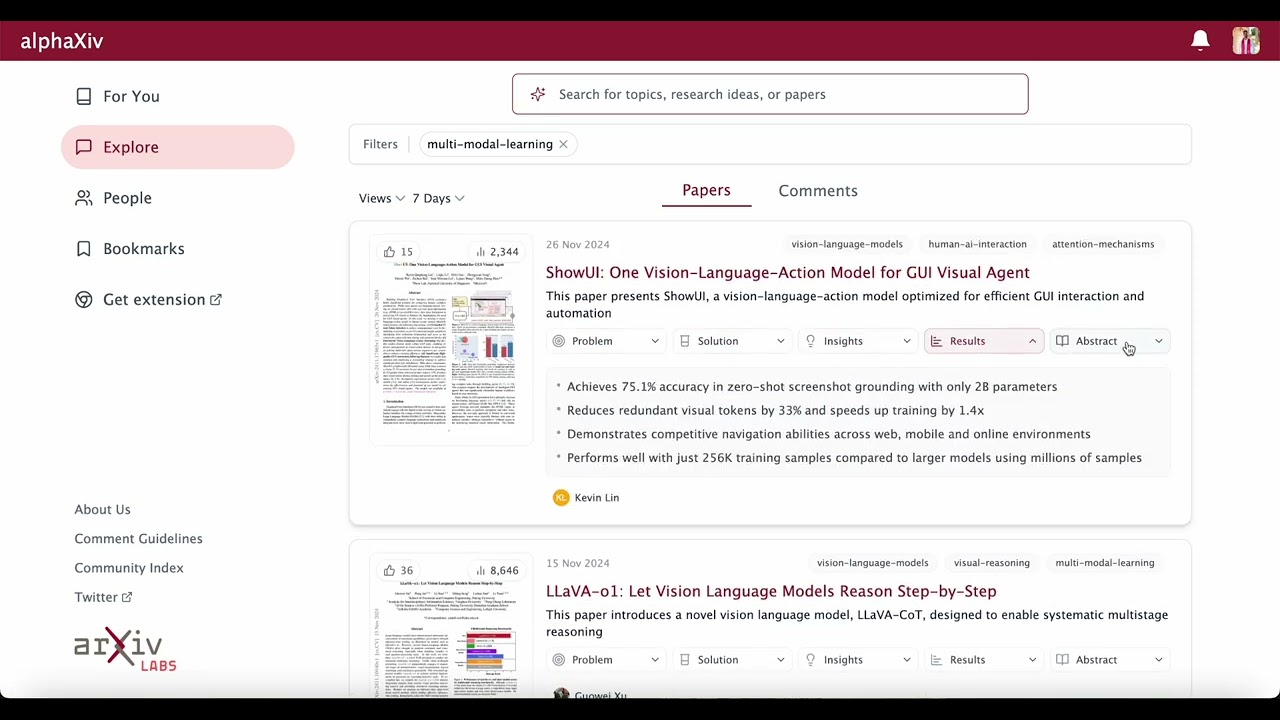Click the competitive navigation abilities bullet
The height and width of the screenshot is (720, 1280).
pyautogui.click(x=829, y=434)
